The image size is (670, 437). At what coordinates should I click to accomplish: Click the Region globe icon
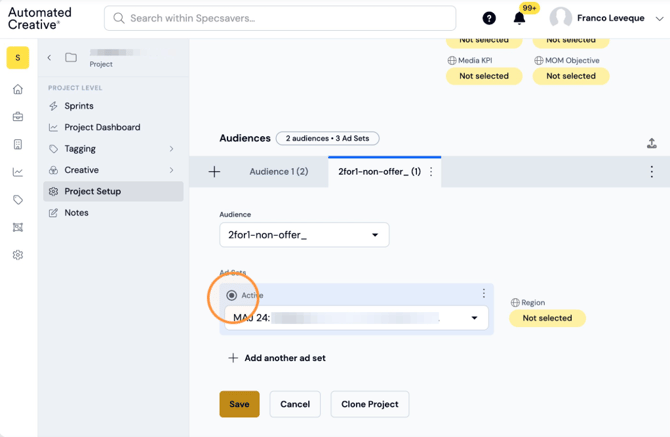(x=515, y=302)
